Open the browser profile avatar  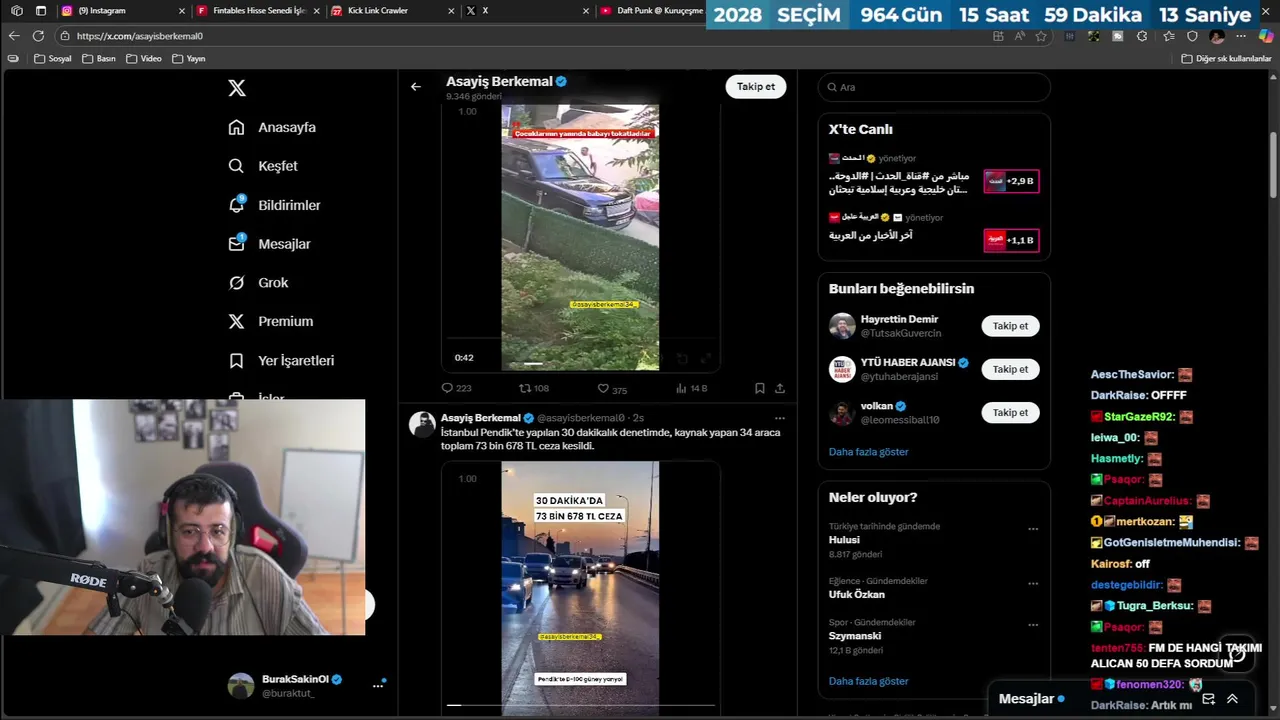[x=1217, y=36]
